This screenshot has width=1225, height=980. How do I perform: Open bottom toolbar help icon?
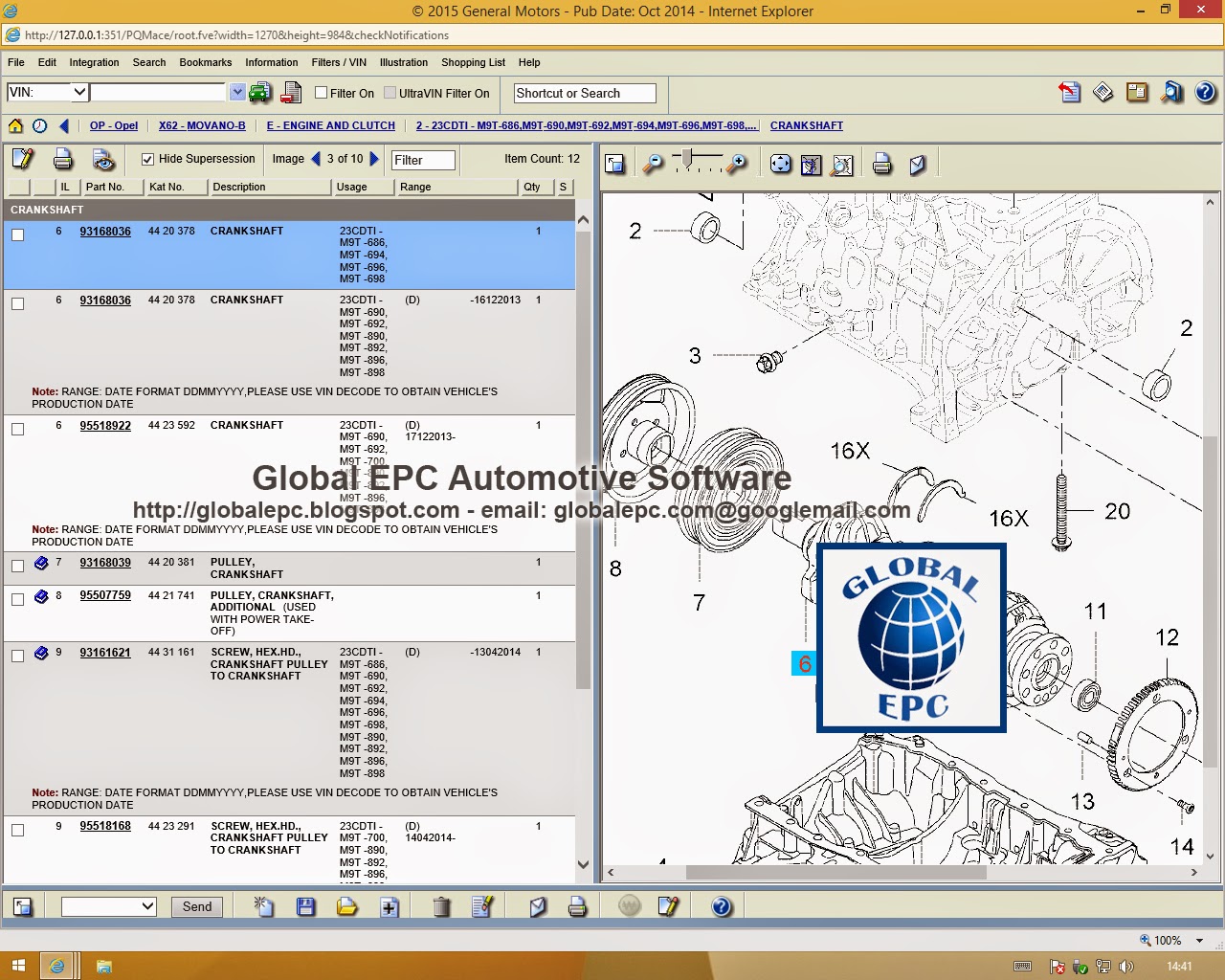722,906
